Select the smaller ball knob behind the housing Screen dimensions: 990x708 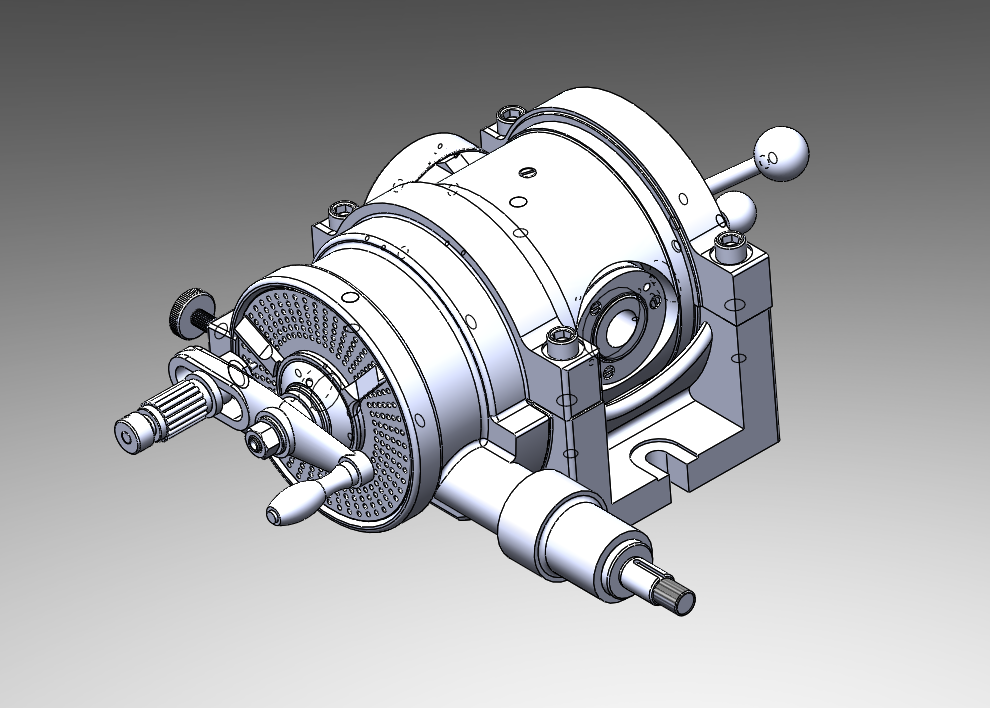(738, 211)
